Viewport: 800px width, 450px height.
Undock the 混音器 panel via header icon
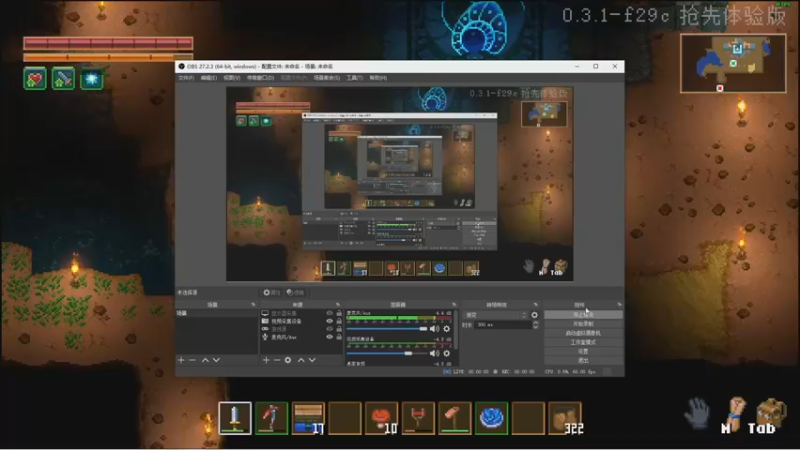[454, 305]
